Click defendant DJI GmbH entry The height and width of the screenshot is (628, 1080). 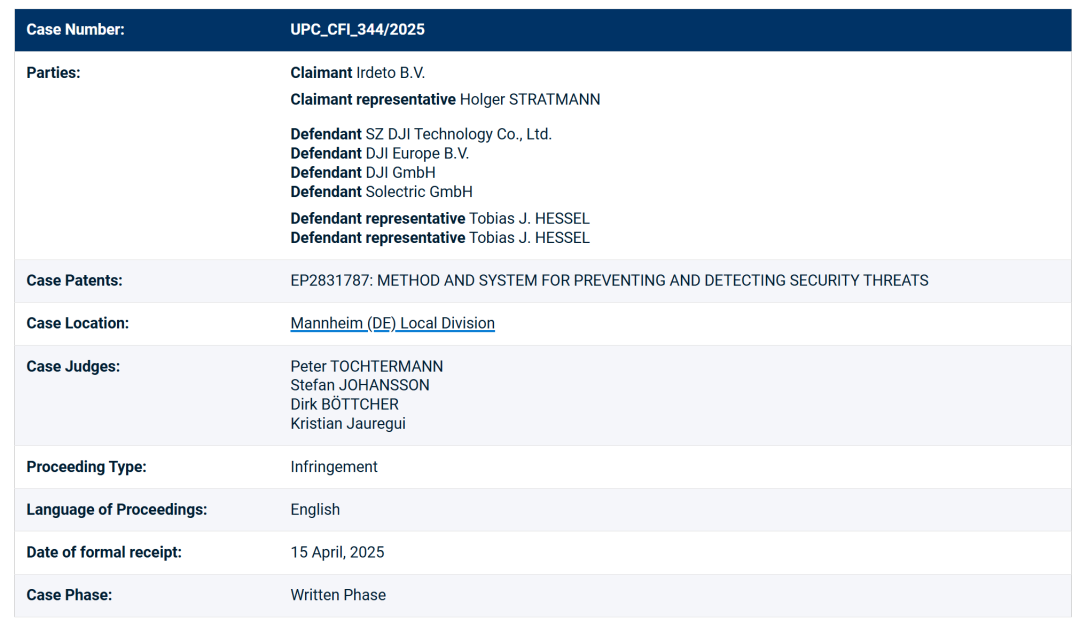click(400, 172)
